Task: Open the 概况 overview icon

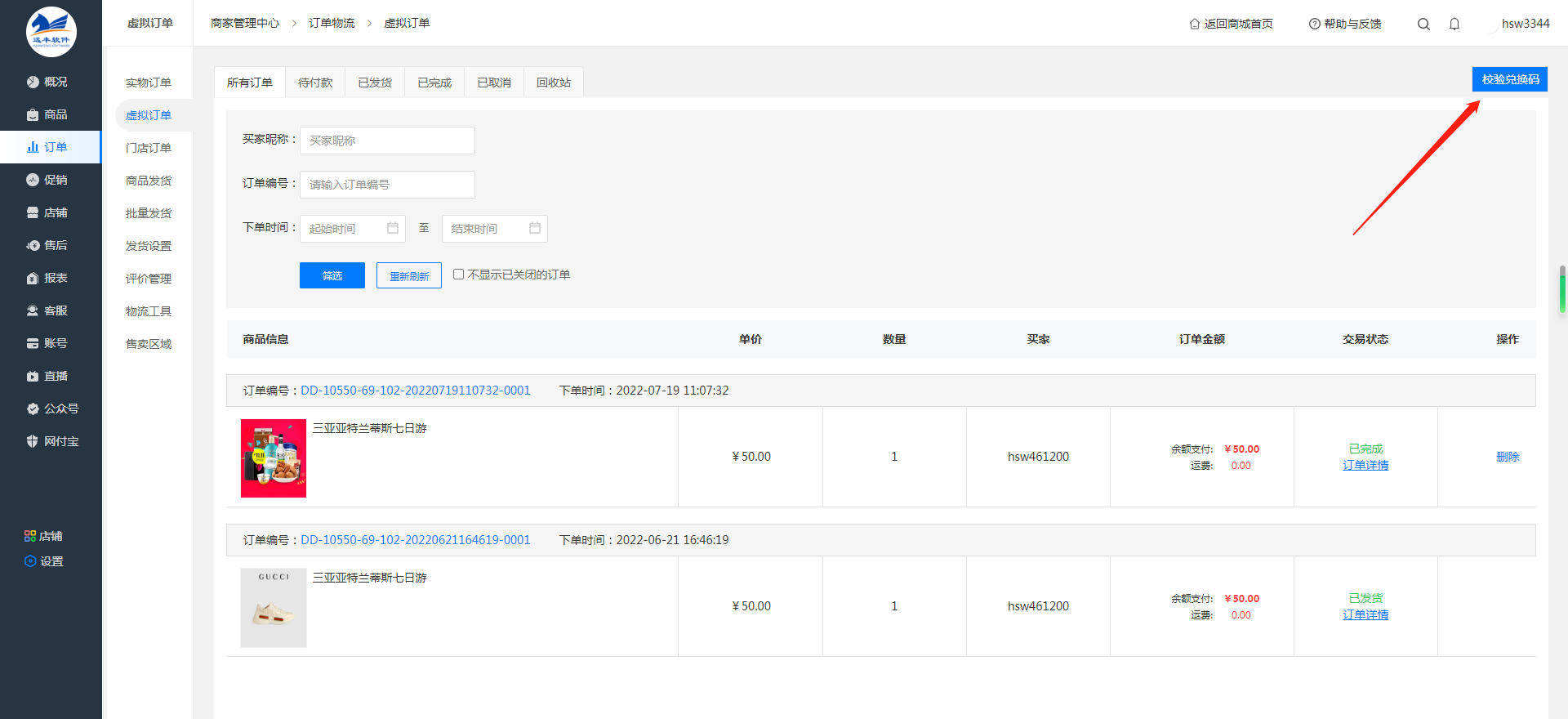Action: (33, 82)
